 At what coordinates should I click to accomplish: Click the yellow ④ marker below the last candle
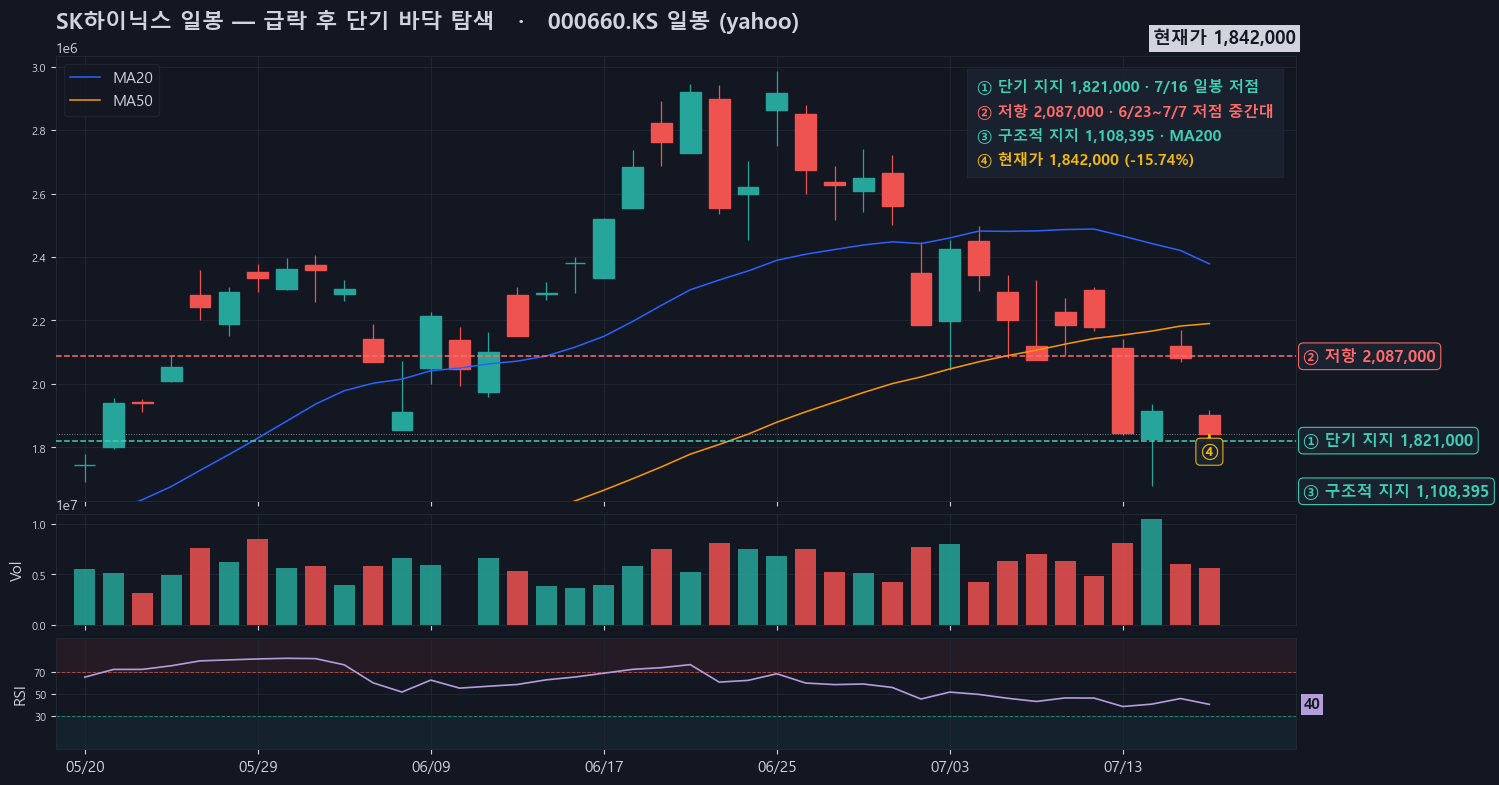[x=1209, y=452]
